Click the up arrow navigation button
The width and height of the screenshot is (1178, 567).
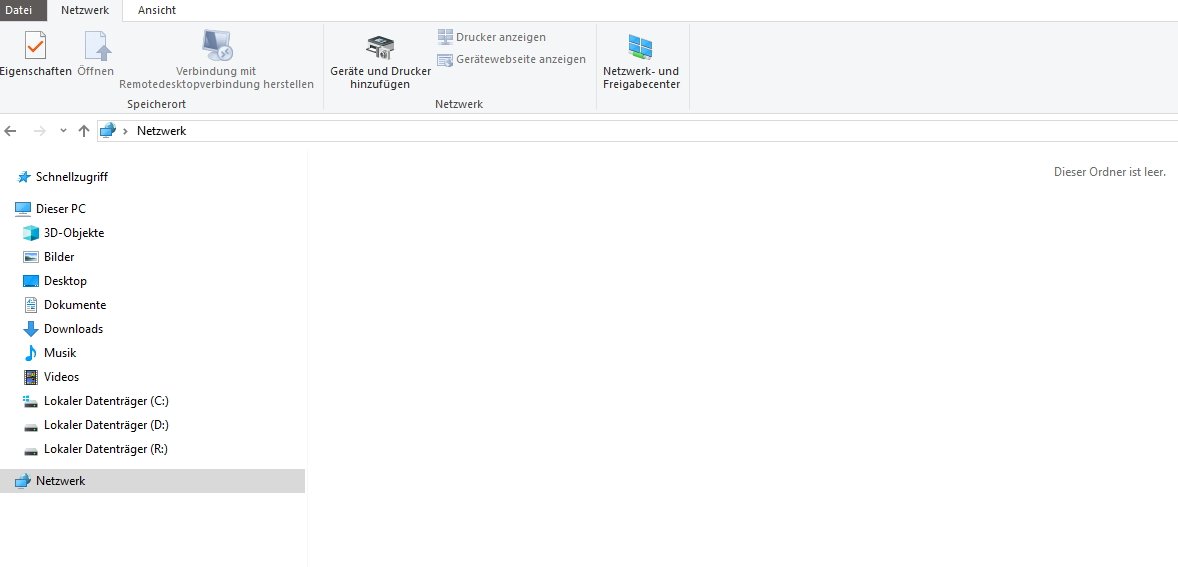[84, 131]
